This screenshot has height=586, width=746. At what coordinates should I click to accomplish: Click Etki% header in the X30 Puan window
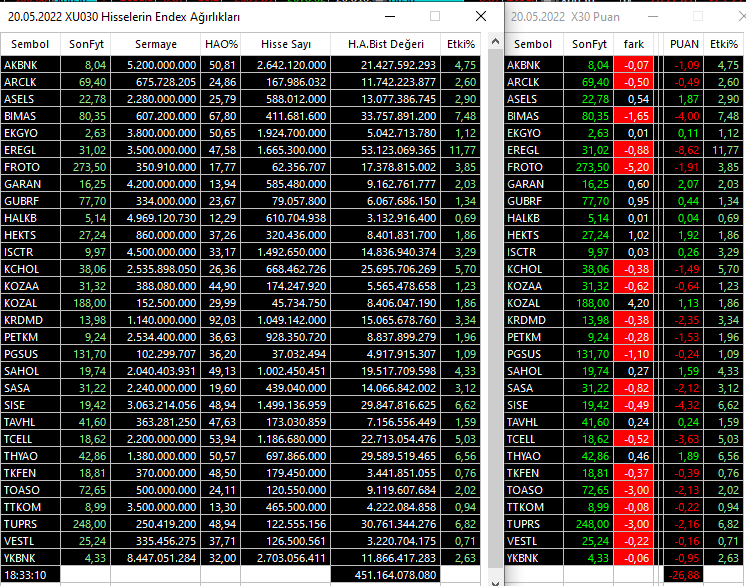[x=724, y=44]
